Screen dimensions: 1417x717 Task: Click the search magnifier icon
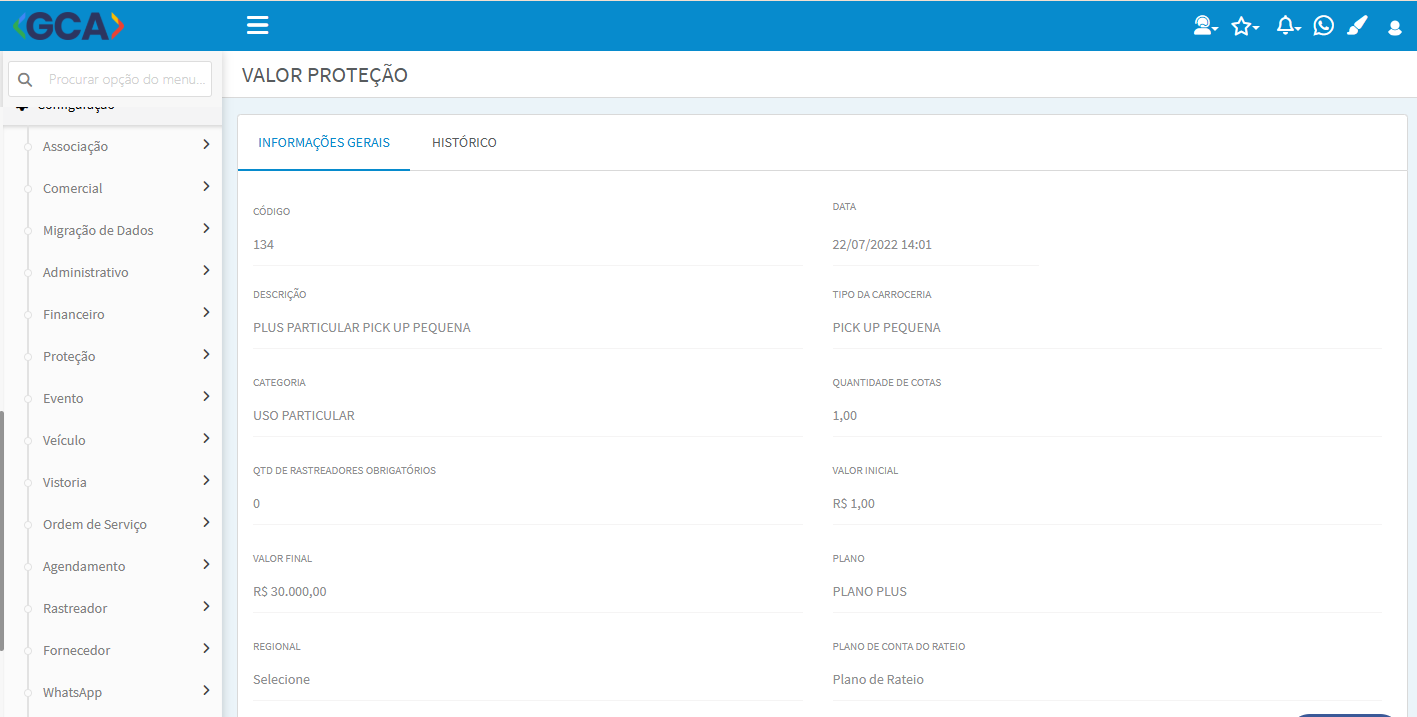(26, 79)
